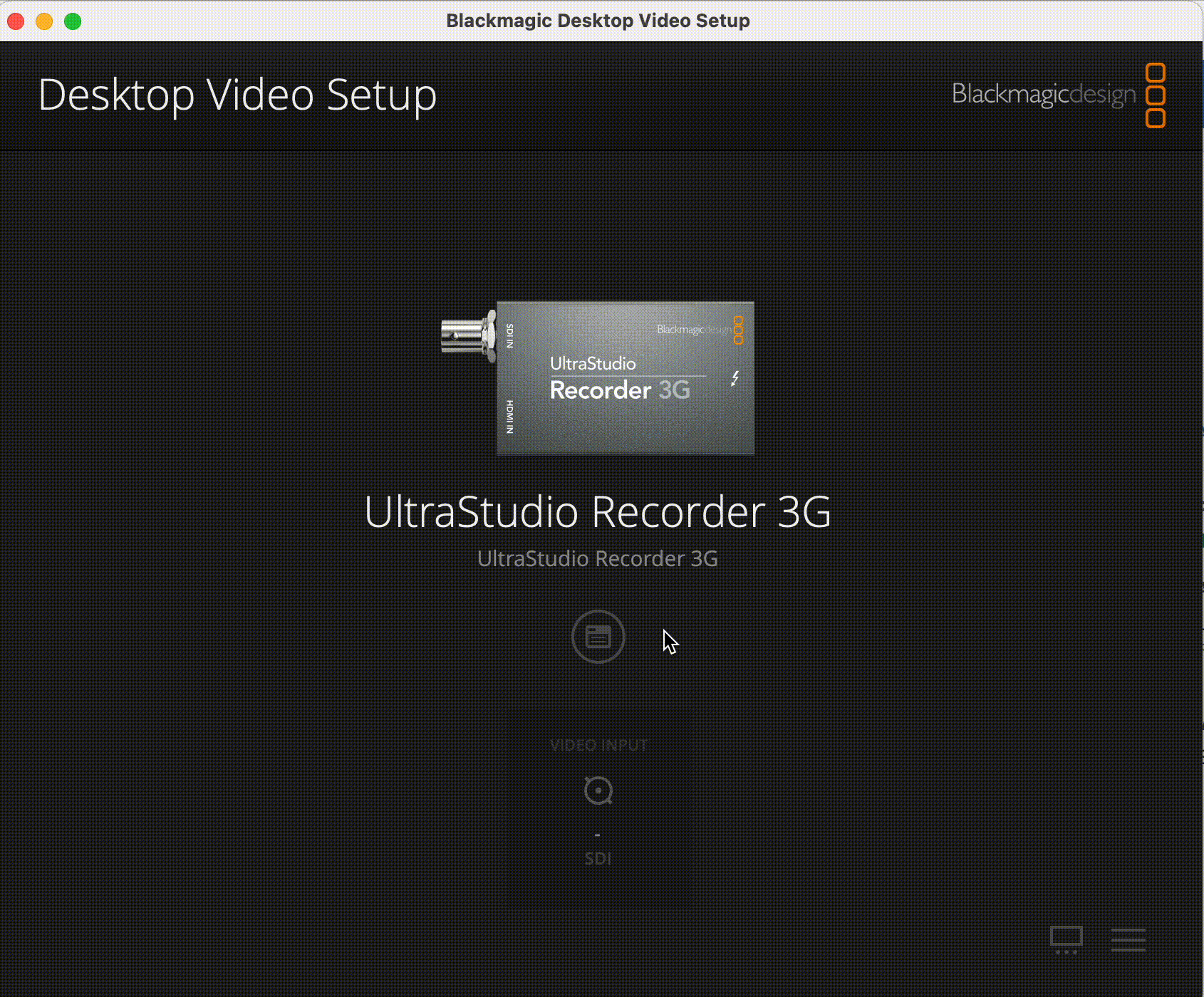1204x997 pixels.
Task: Click the Blackmagicdesign logo in the header
Action: (x=1059, y=95)
